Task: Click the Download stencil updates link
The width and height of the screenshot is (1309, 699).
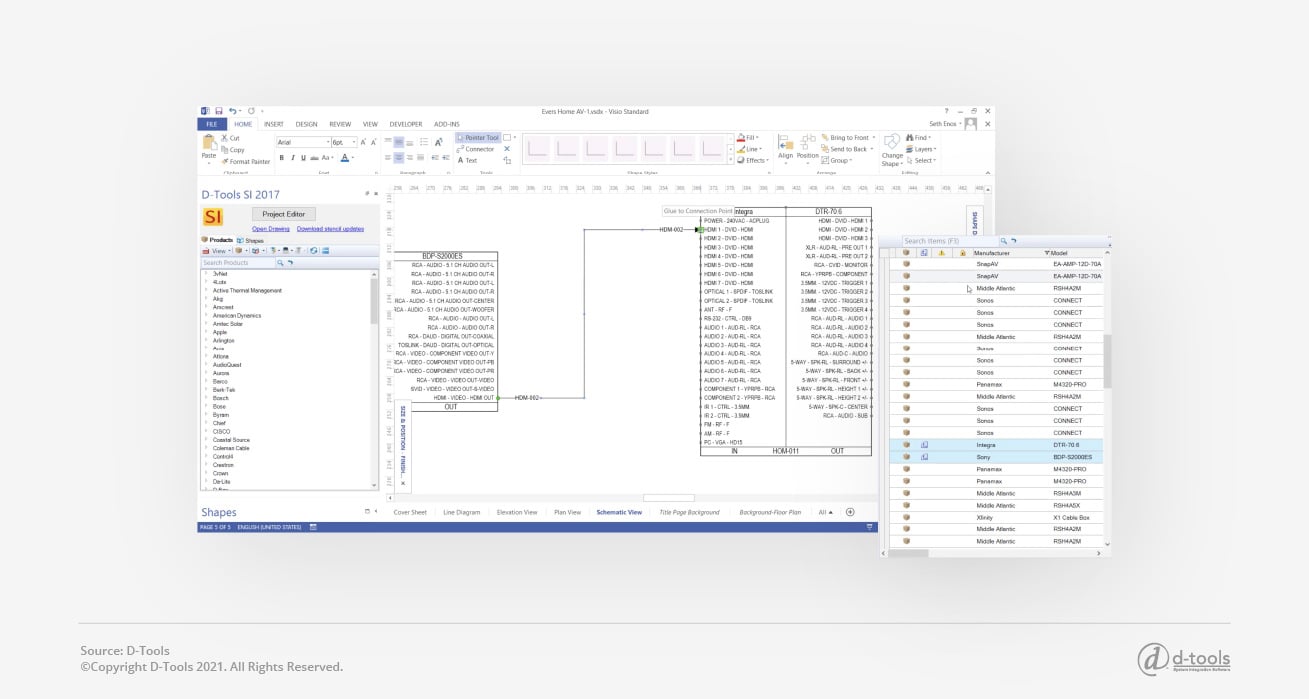Action: click(330, 229)
